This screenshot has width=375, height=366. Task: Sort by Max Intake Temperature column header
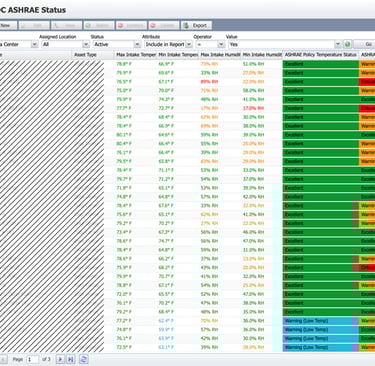135,55
